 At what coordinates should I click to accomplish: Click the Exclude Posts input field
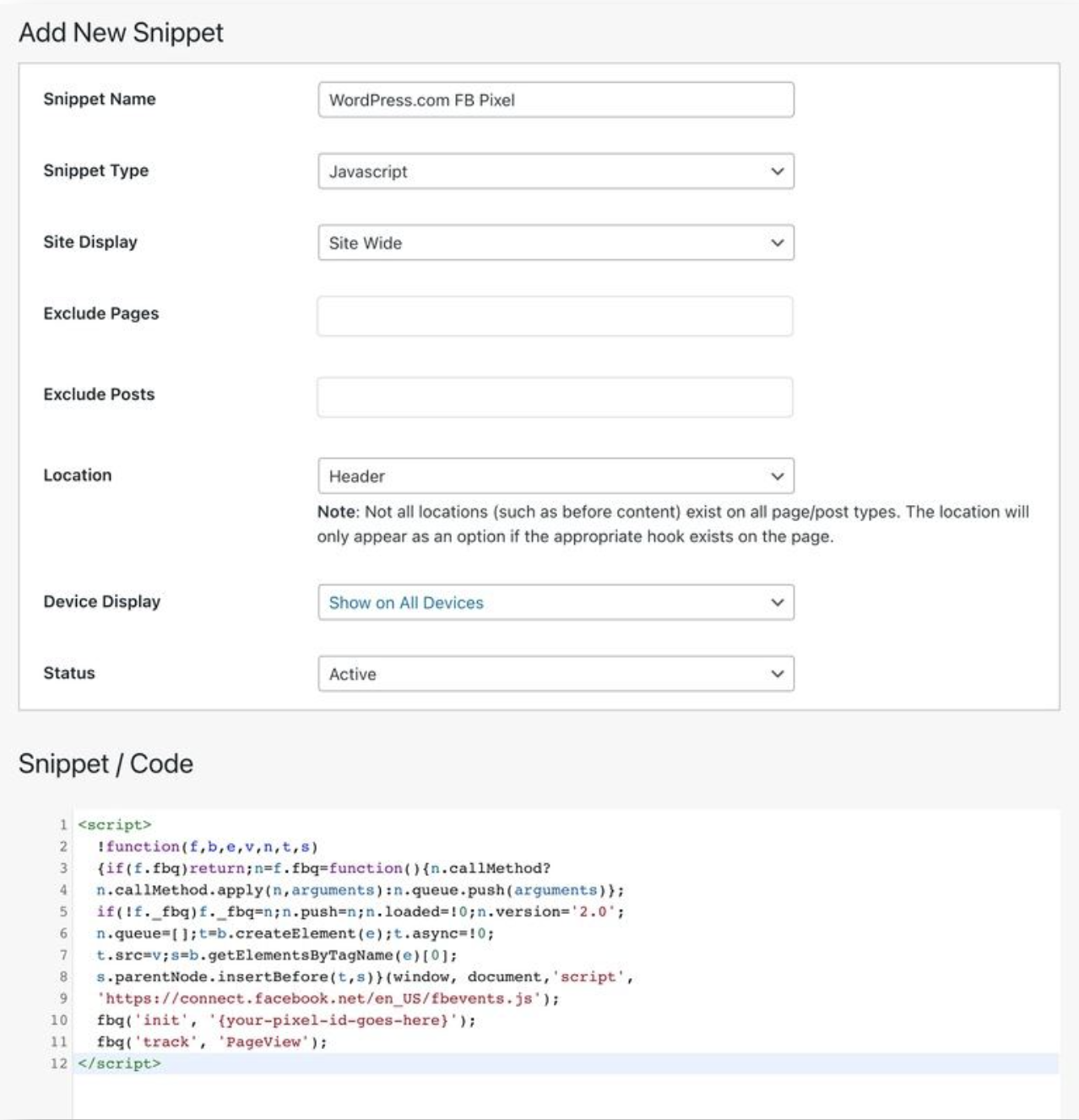(556, 397)
